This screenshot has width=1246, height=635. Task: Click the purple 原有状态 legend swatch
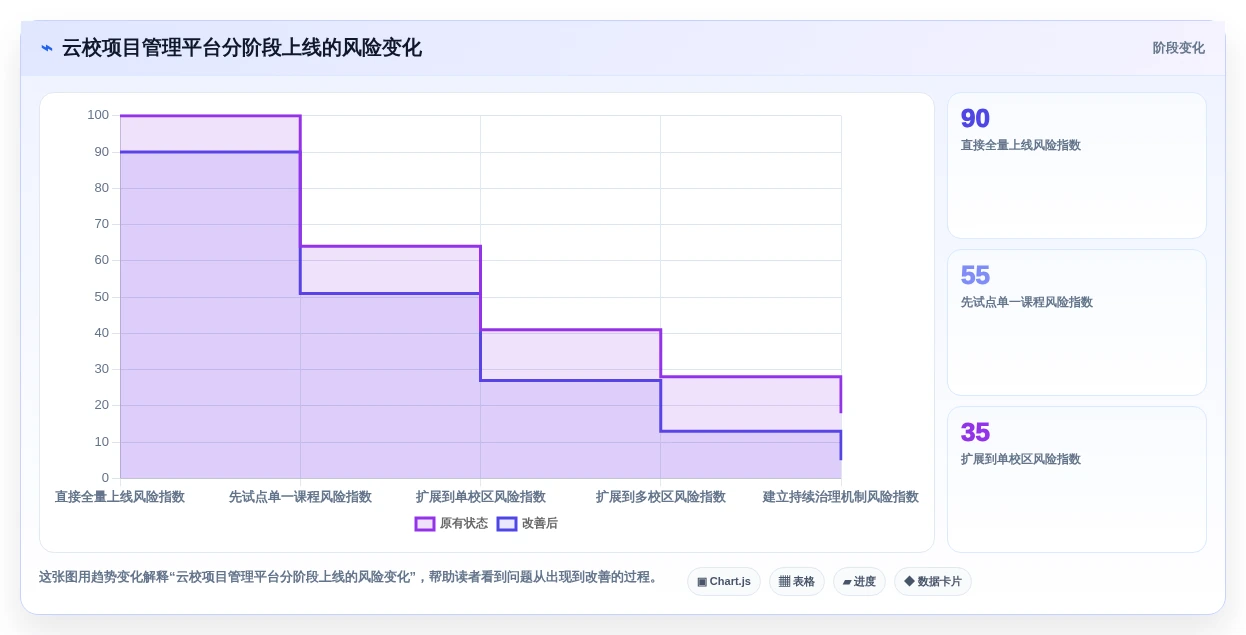tap(425, 523)
